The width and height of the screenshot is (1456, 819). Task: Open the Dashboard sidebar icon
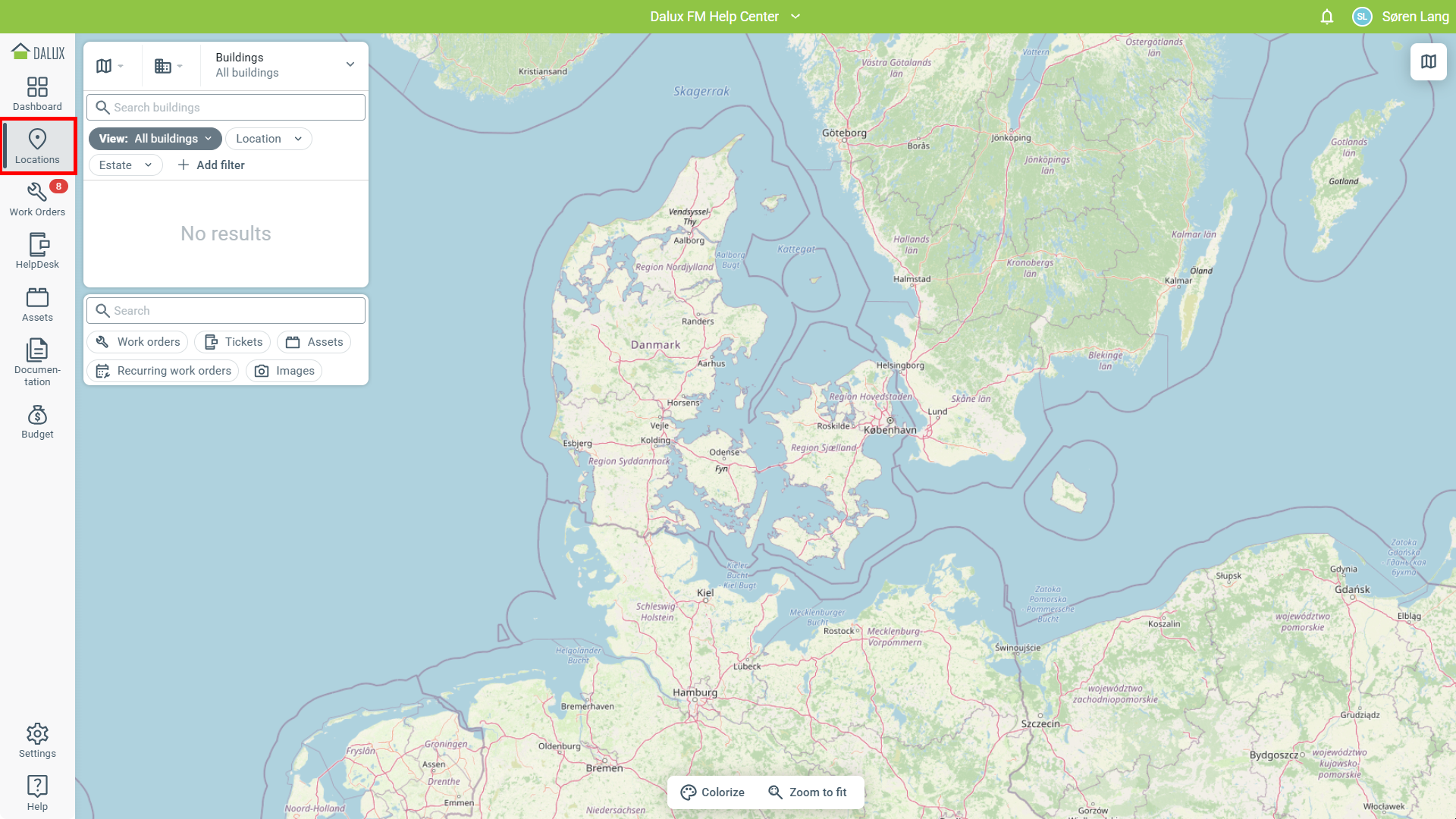[37, 94]
